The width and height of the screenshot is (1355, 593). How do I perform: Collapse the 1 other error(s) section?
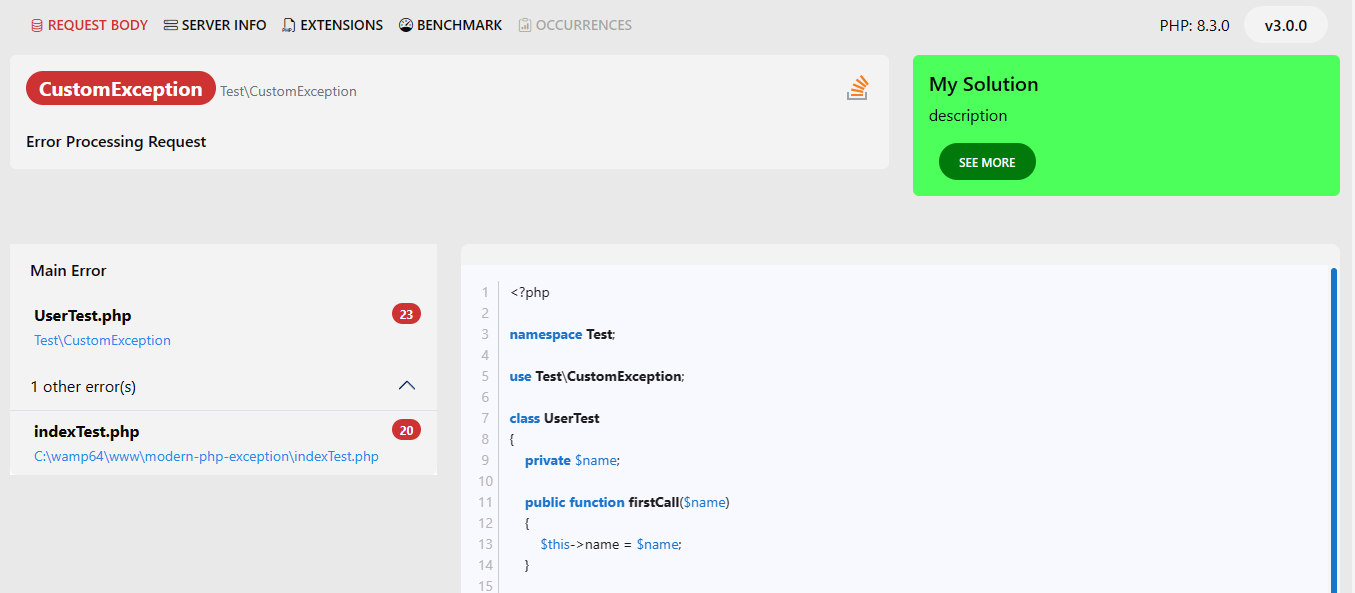(406, 386)
